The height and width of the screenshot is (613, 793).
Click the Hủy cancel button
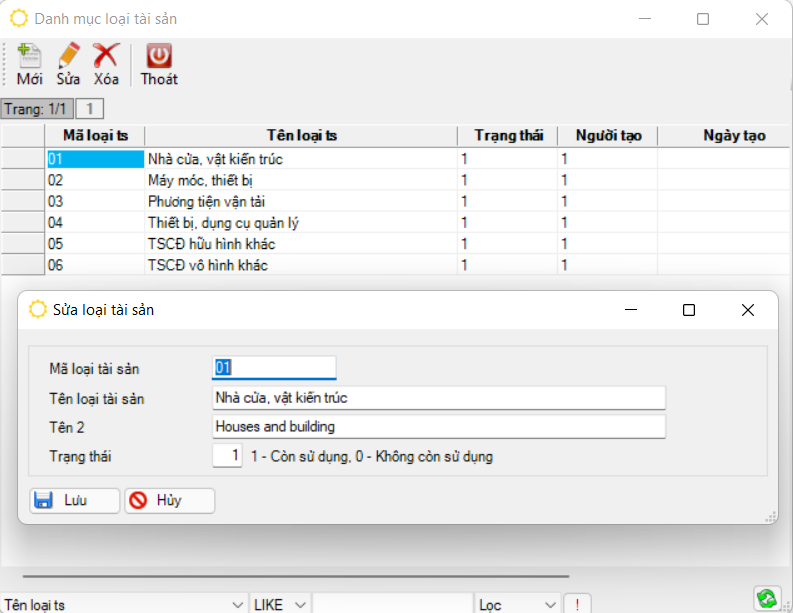click(x=169, y=500)
